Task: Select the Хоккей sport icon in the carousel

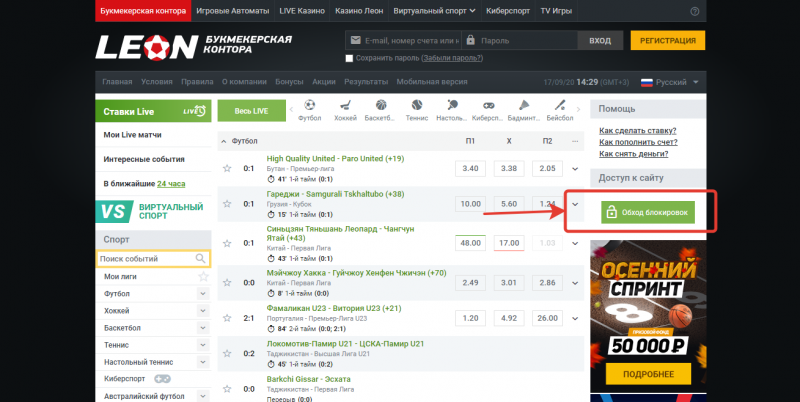Action: coord(345,105)
